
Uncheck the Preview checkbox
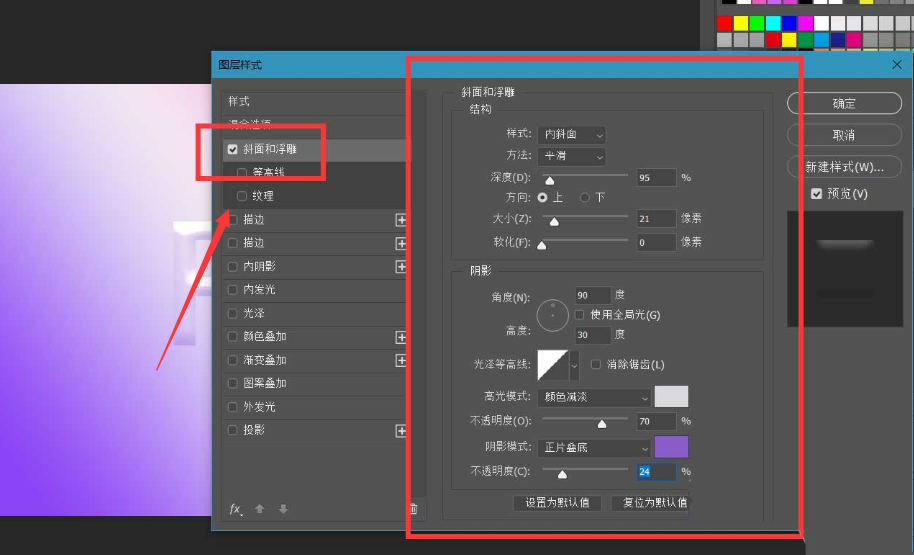[x=817, y=193]
